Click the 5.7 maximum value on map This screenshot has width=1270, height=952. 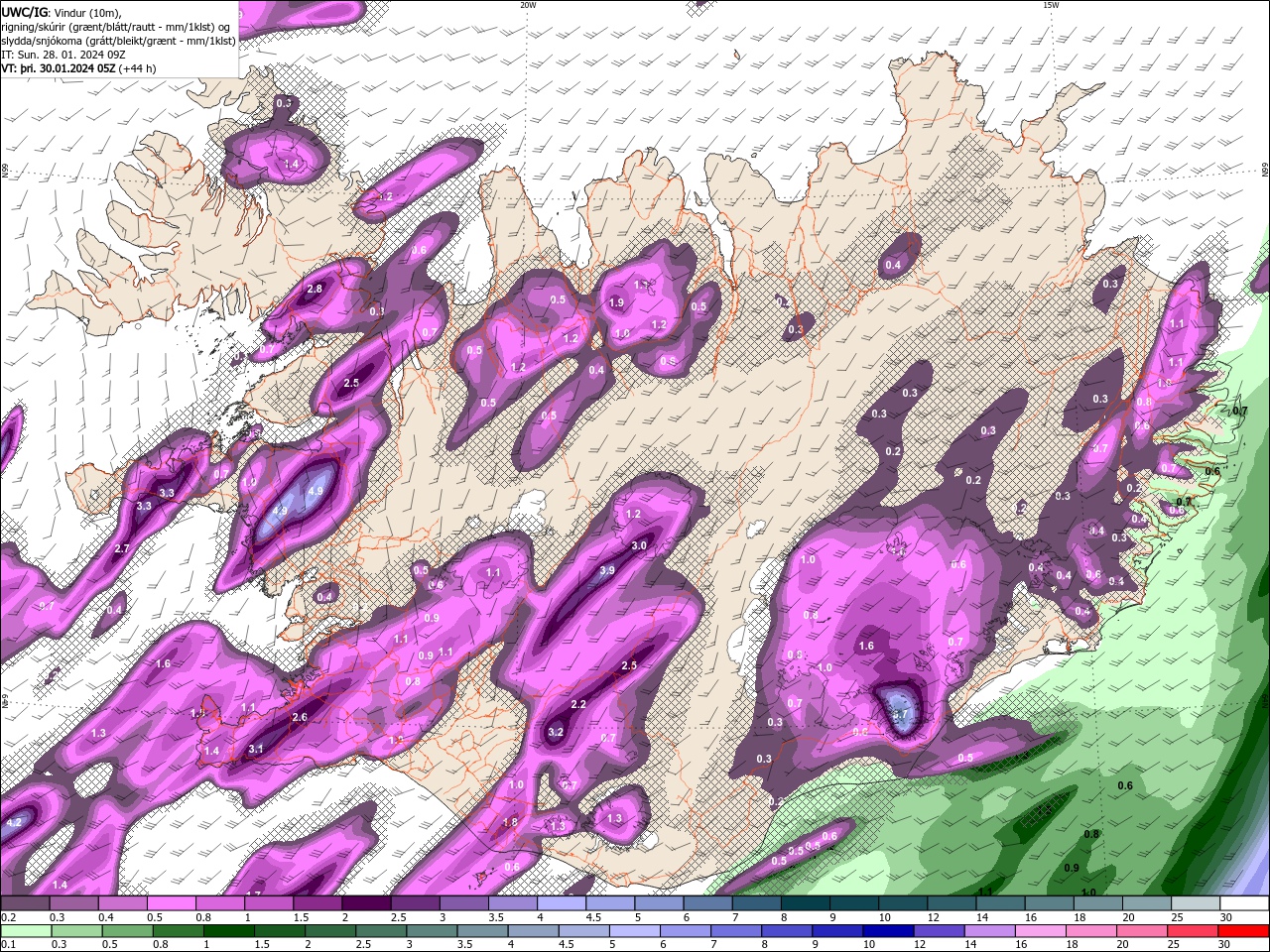click(901, 713)
